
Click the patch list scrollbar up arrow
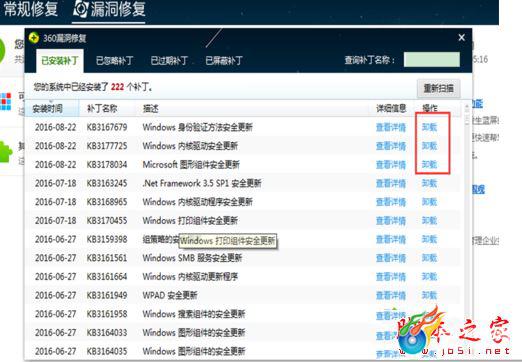(467, 106)
